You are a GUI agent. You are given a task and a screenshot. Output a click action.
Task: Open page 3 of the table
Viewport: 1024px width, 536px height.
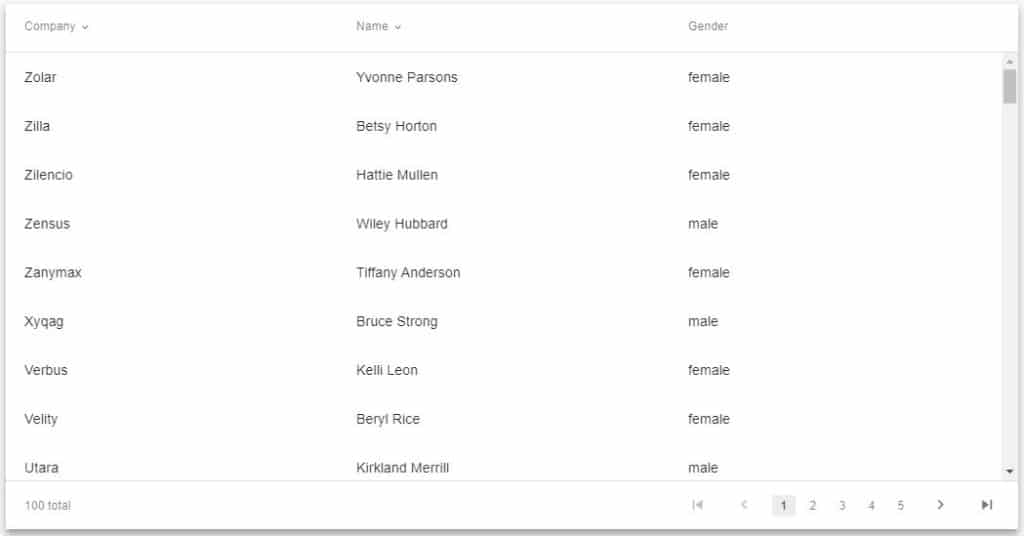[x=842, y=505]
